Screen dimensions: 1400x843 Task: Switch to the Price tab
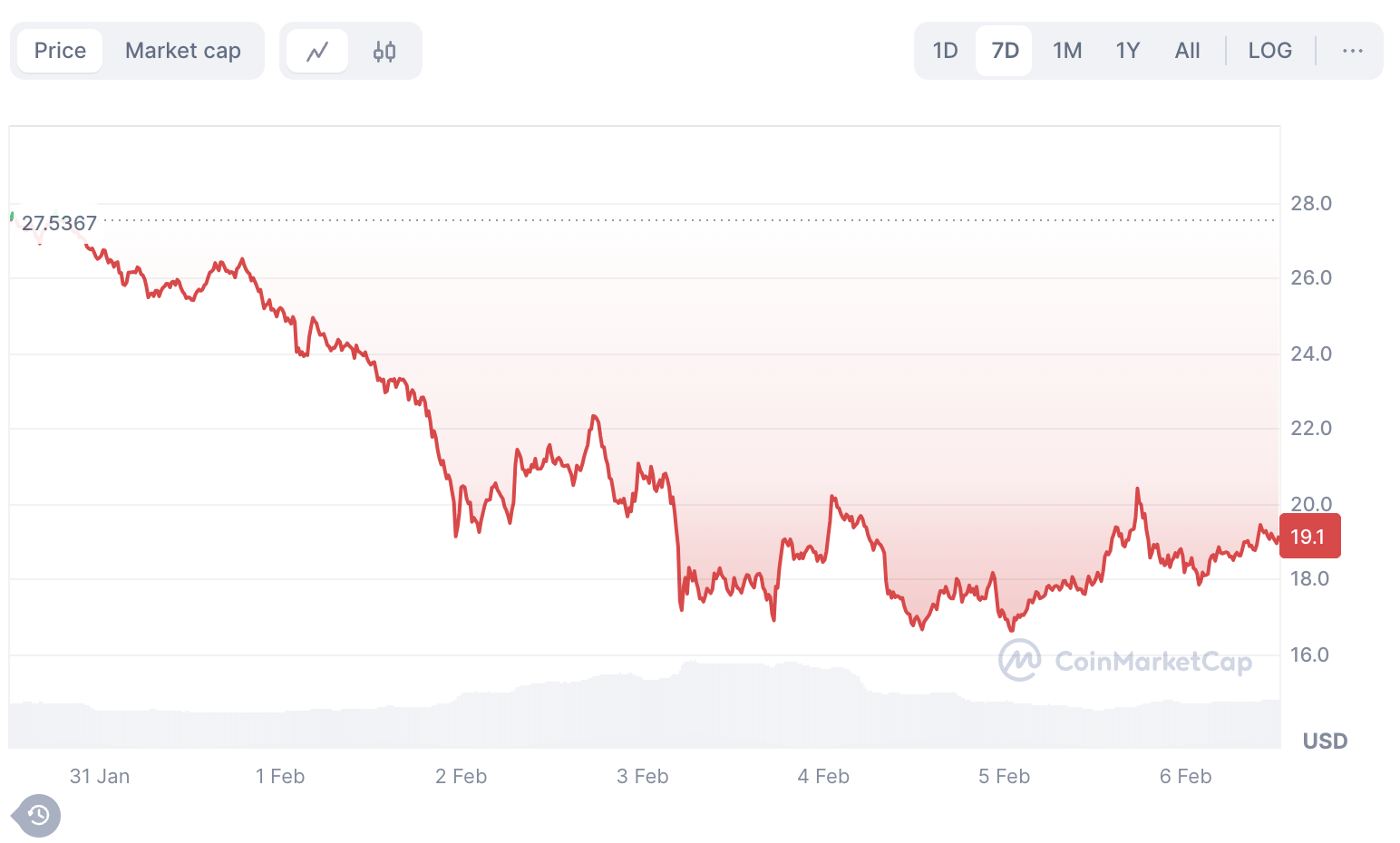pos(60,51)
